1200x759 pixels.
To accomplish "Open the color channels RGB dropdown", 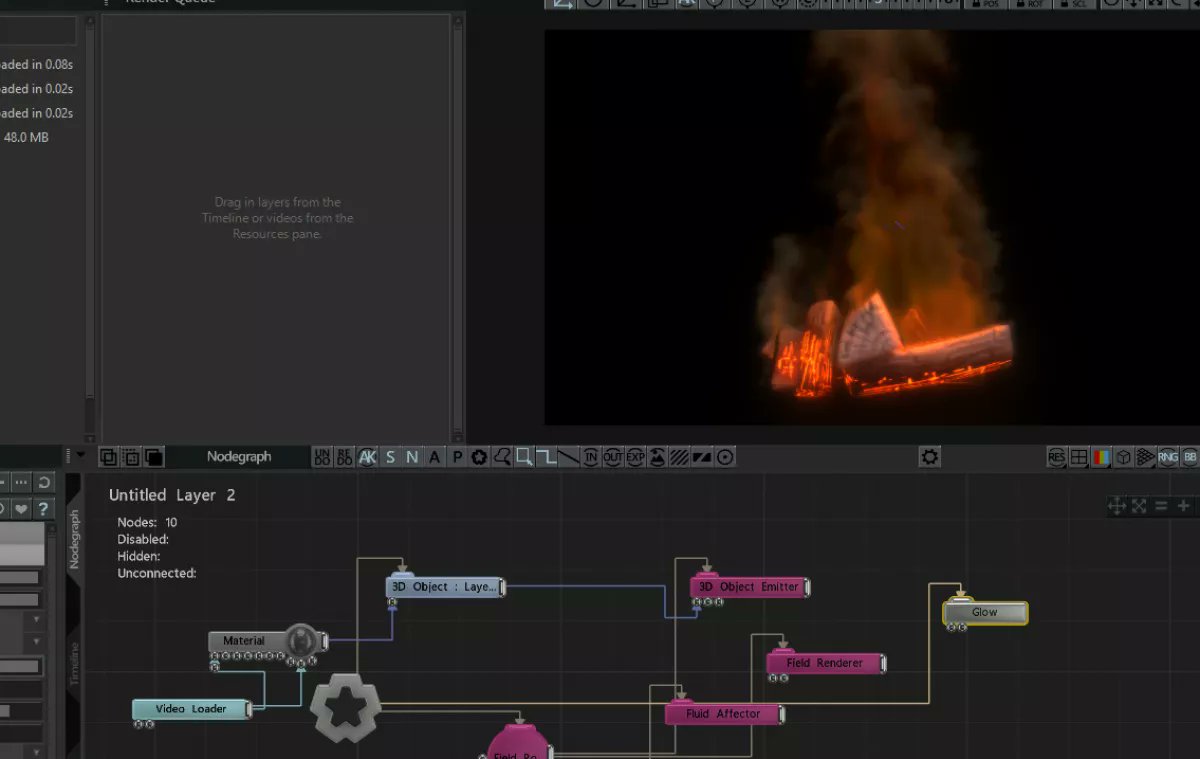I will [1101, 457].
